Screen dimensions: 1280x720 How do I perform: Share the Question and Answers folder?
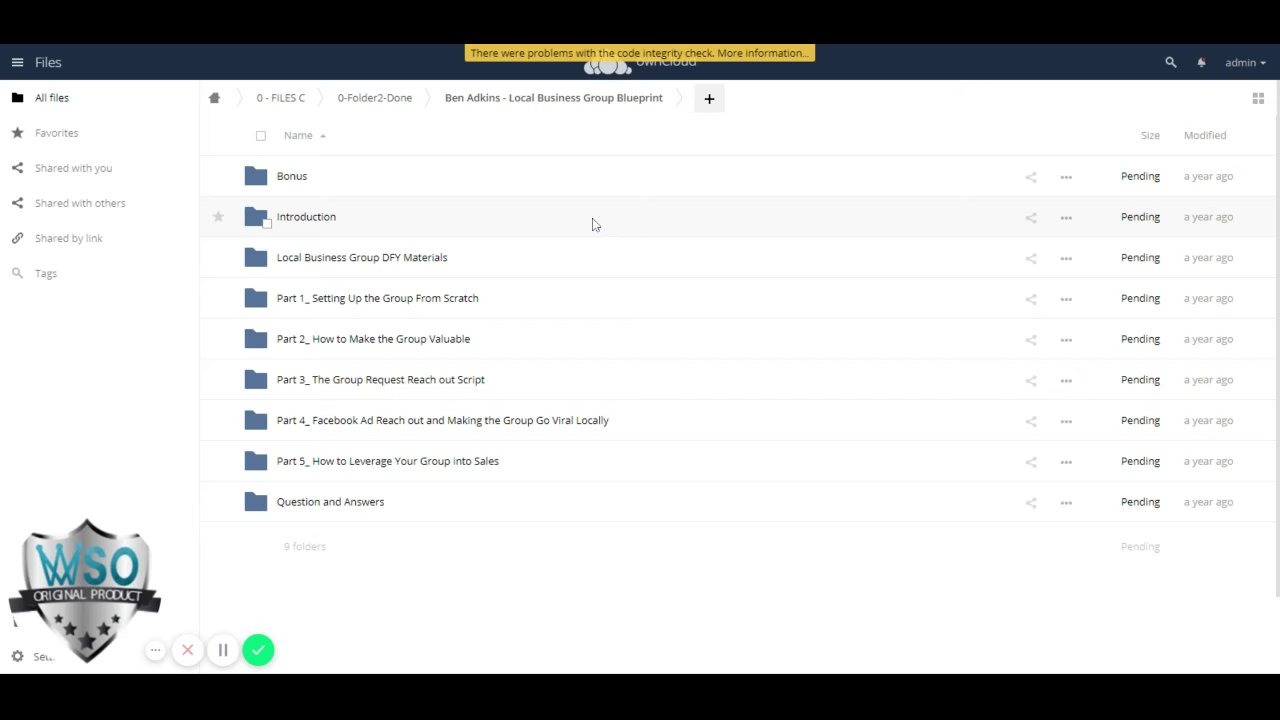click(x=1031, y=503)
